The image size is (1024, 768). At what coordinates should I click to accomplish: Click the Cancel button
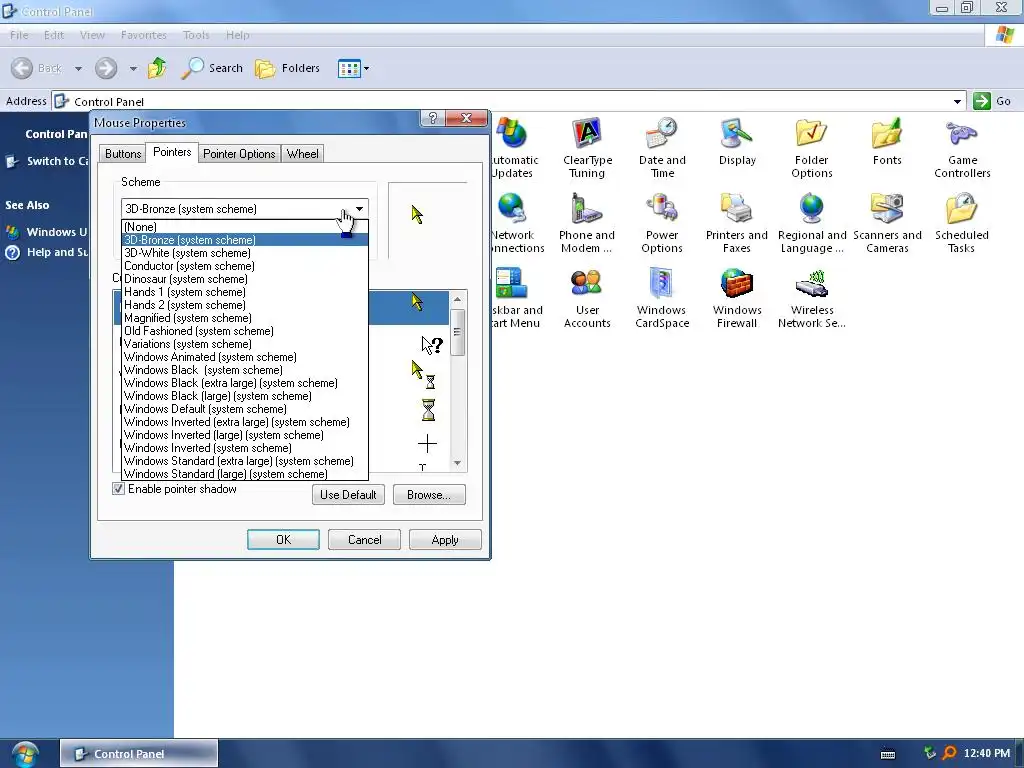coord(364,539)
